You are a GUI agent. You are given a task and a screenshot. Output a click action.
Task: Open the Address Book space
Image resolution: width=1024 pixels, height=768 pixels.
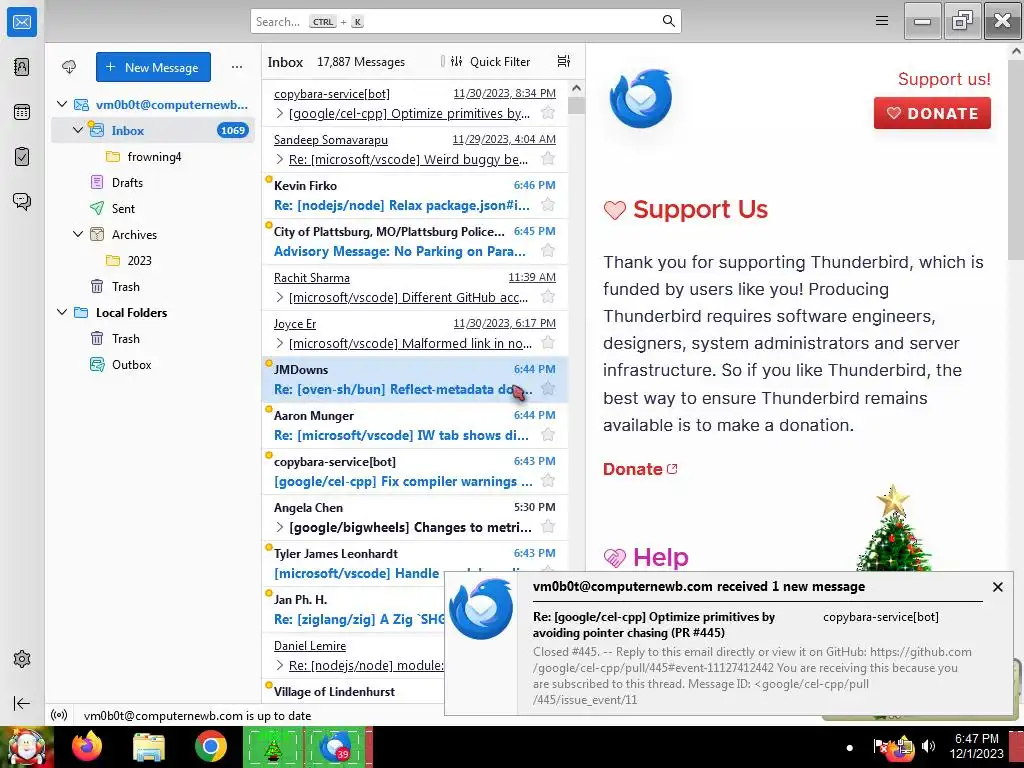click(x=22, y=67)
